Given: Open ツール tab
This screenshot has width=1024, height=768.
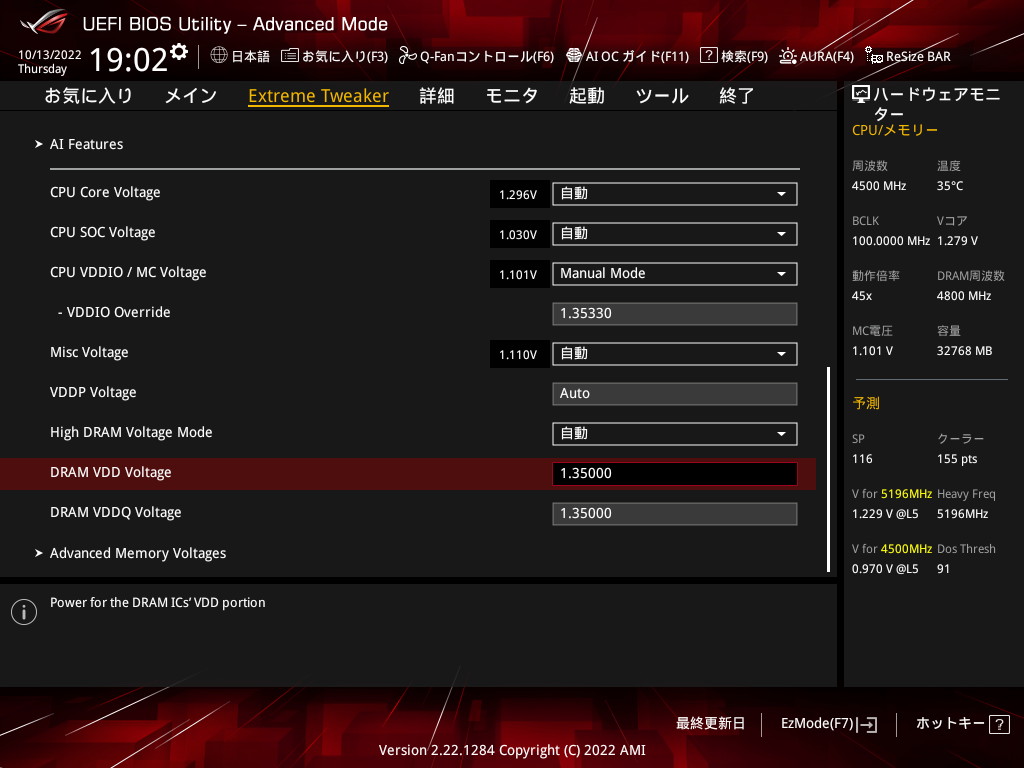Looking at the screenshot, I should click(662, 96).
